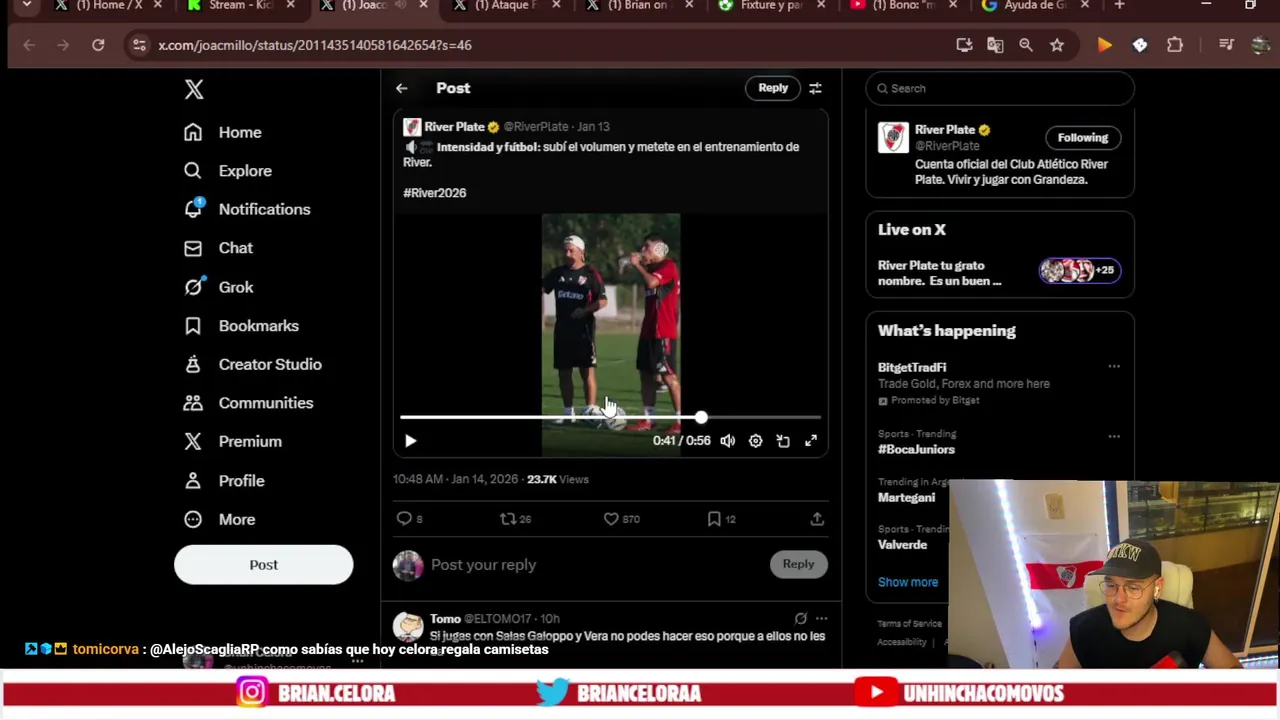Open Terms of Service link

(910, 624)
